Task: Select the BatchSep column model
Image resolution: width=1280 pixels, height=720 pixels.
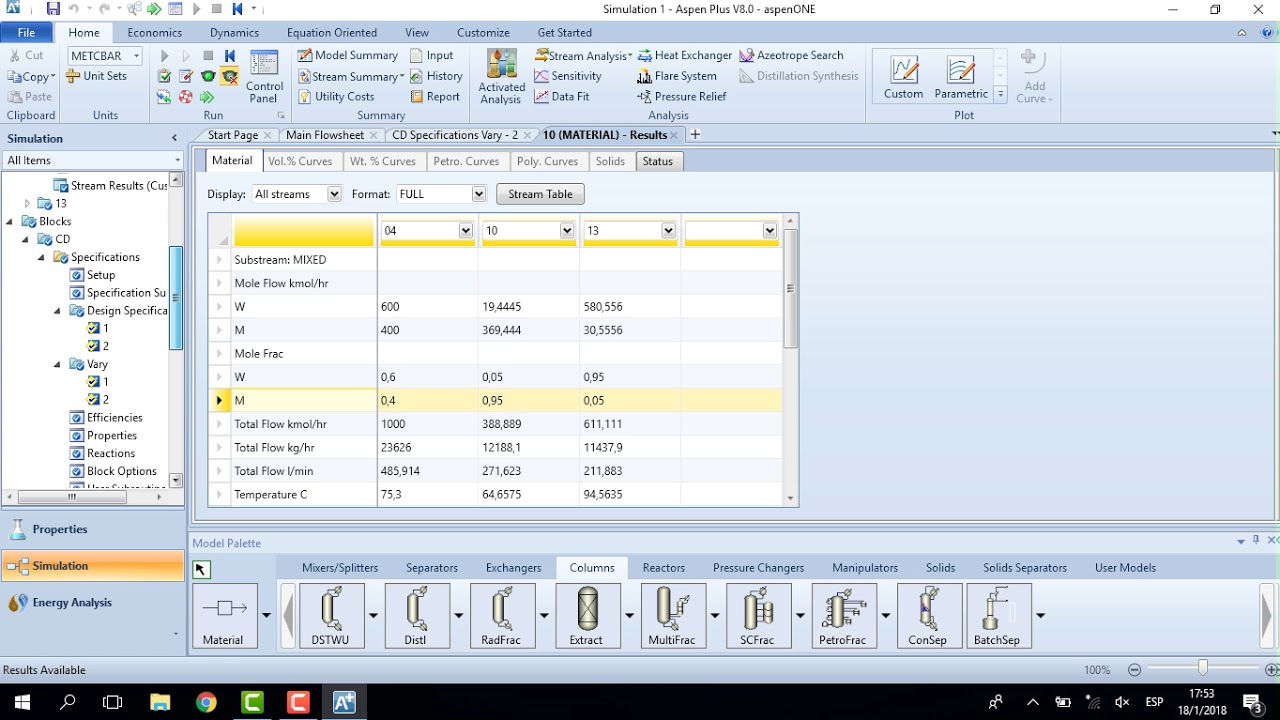Action: [997, 616]
